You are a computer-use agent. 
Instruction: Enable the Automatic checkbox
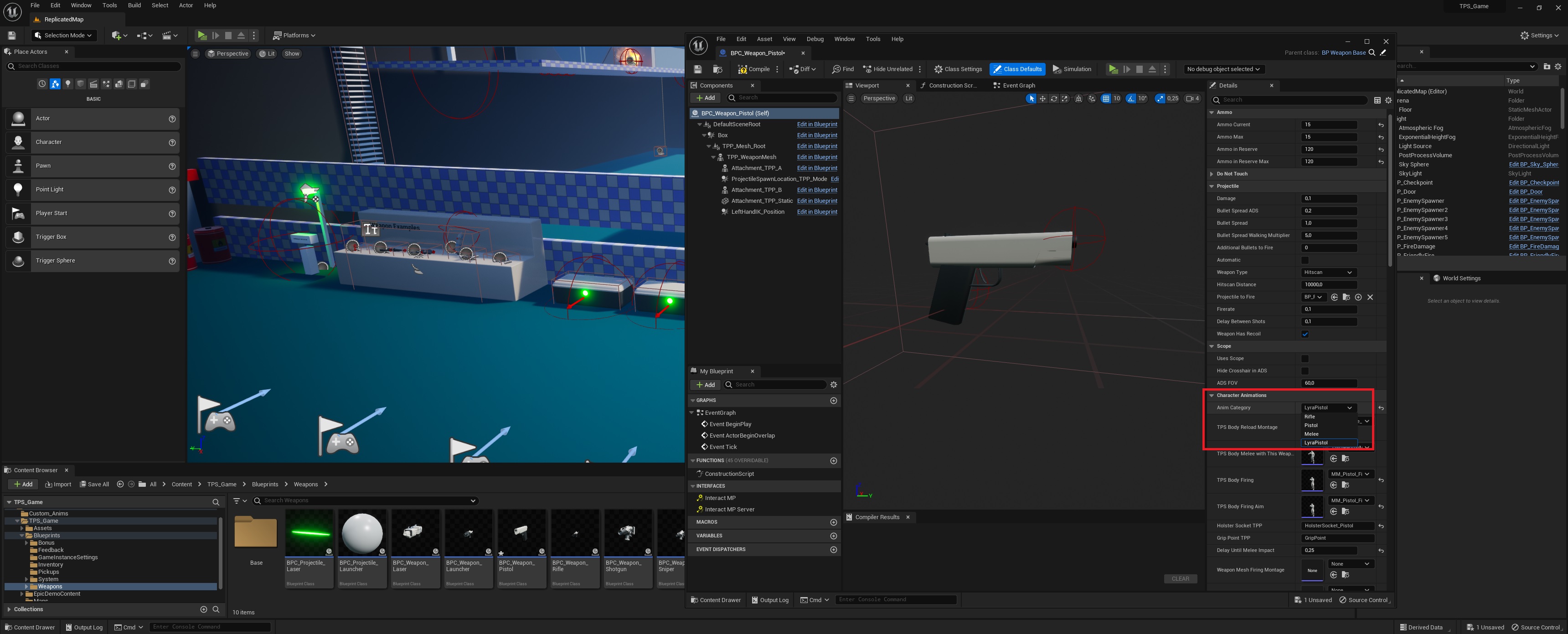(1305, 260)
